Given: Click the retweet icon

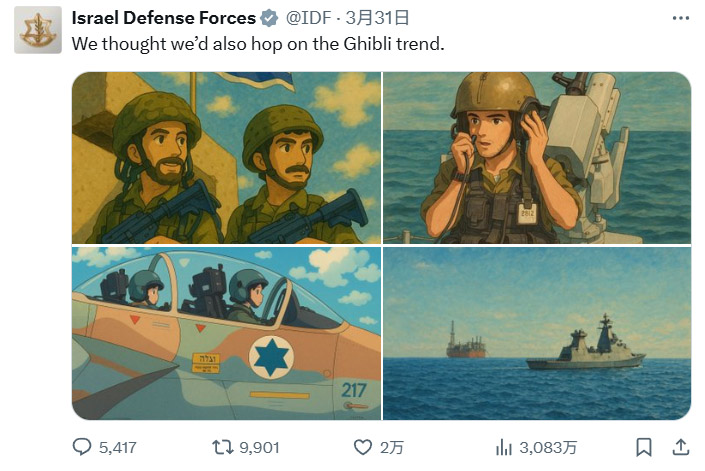Looking at the screenshot, I should tap(224, 446).
